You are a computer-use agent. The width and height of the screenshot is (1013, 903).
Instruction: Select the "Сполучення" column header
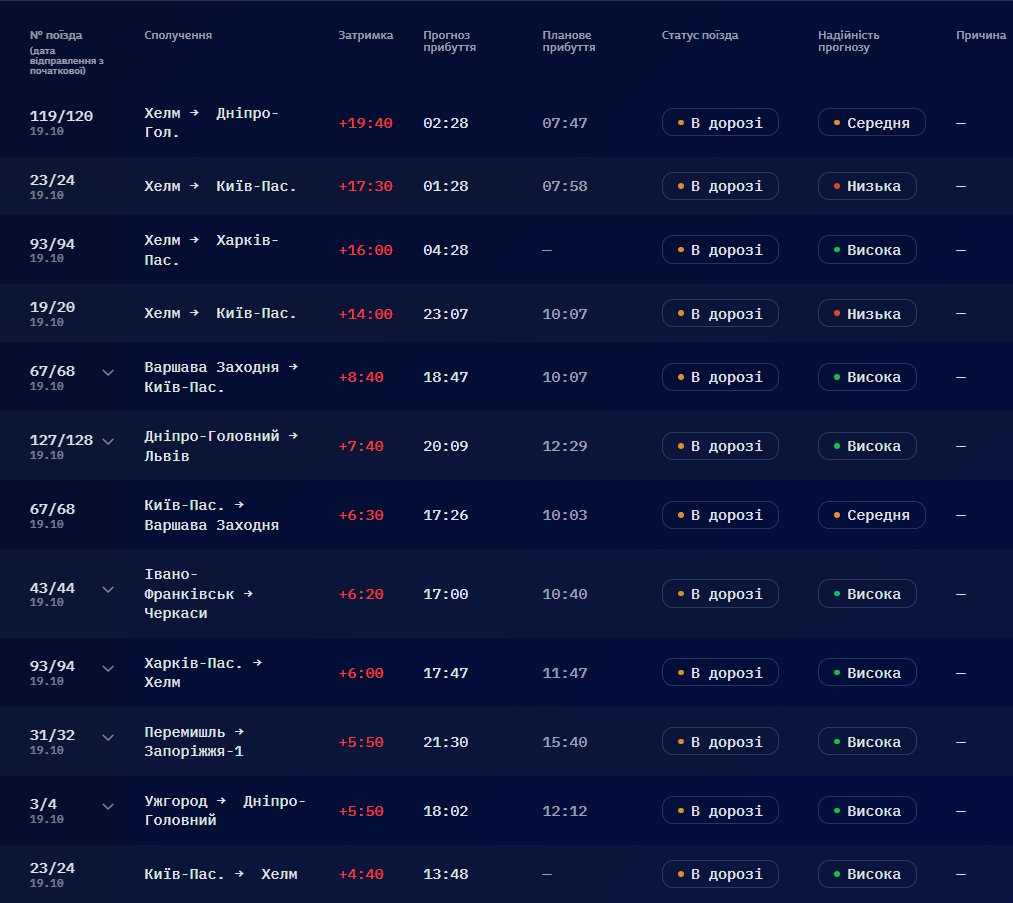178,35
